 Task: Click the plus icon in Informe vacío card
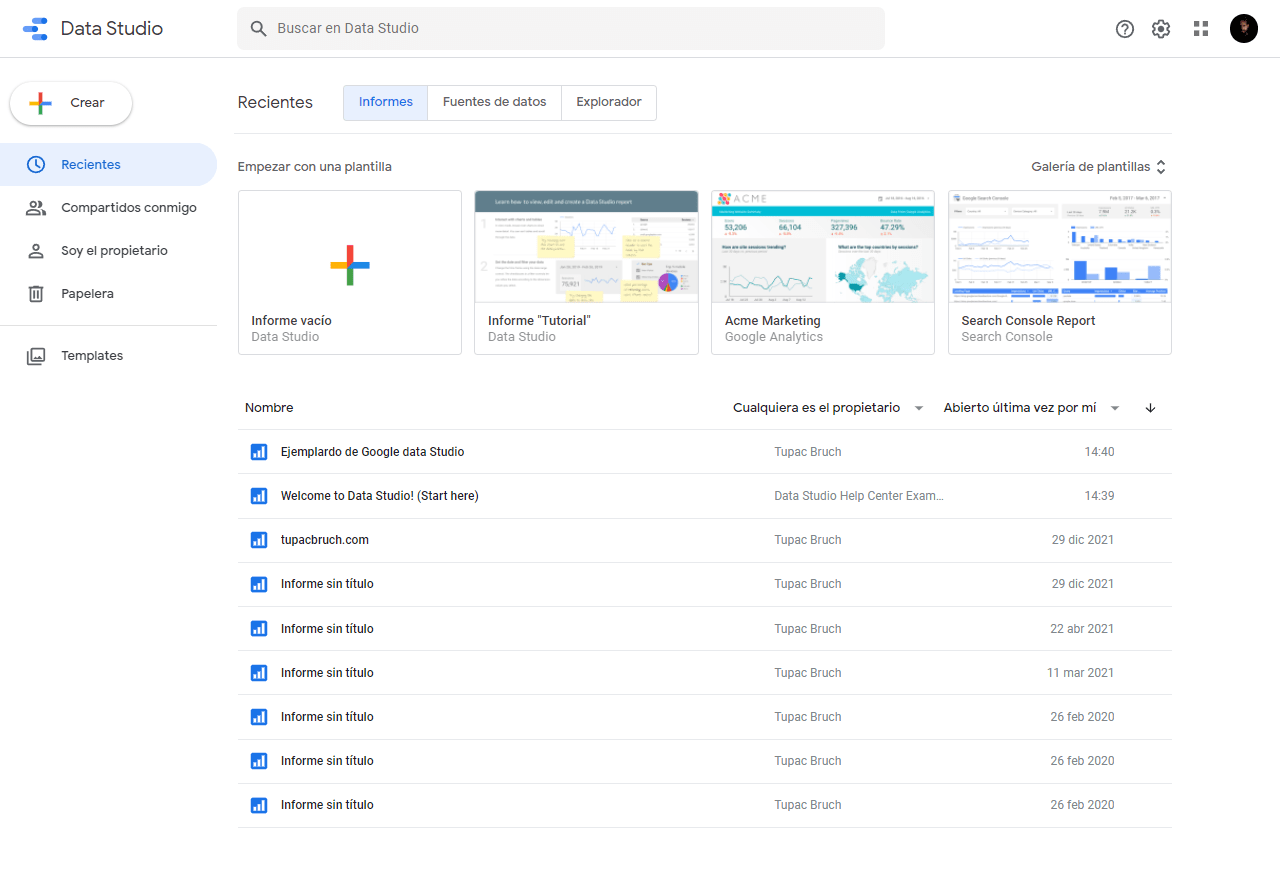point(350,265)
